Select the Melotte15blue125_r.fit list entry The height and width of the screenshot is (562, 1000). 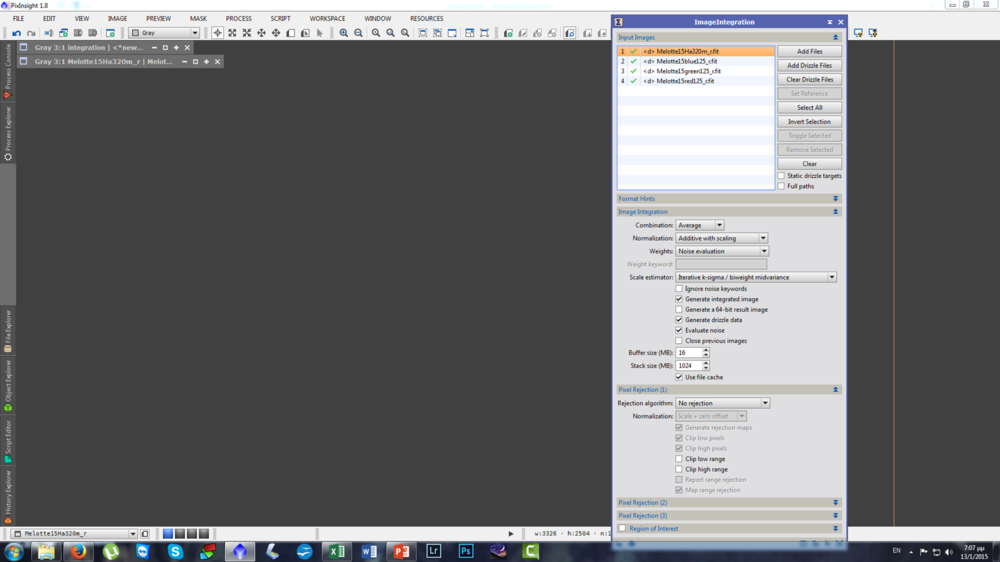pos(680,61)
